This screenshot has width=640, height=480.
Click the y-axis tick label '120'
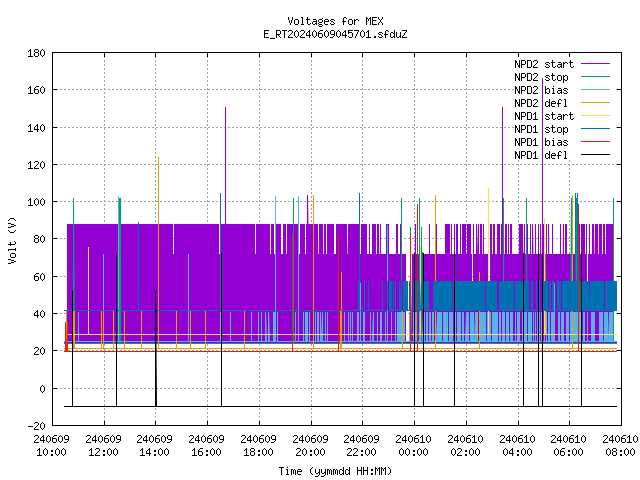[36, 165]
